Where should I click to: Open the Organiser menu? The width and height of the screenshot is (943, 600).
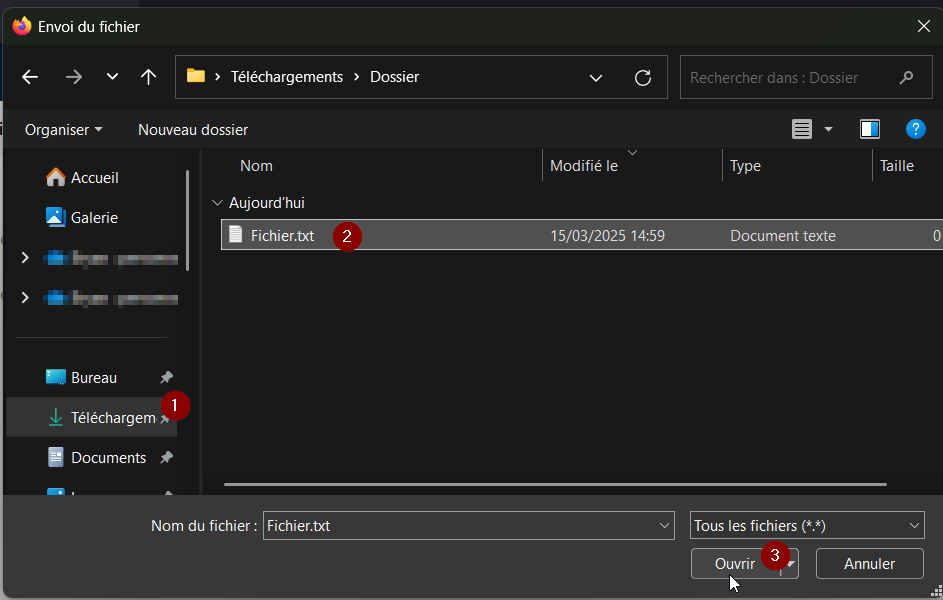click(63, 129)
